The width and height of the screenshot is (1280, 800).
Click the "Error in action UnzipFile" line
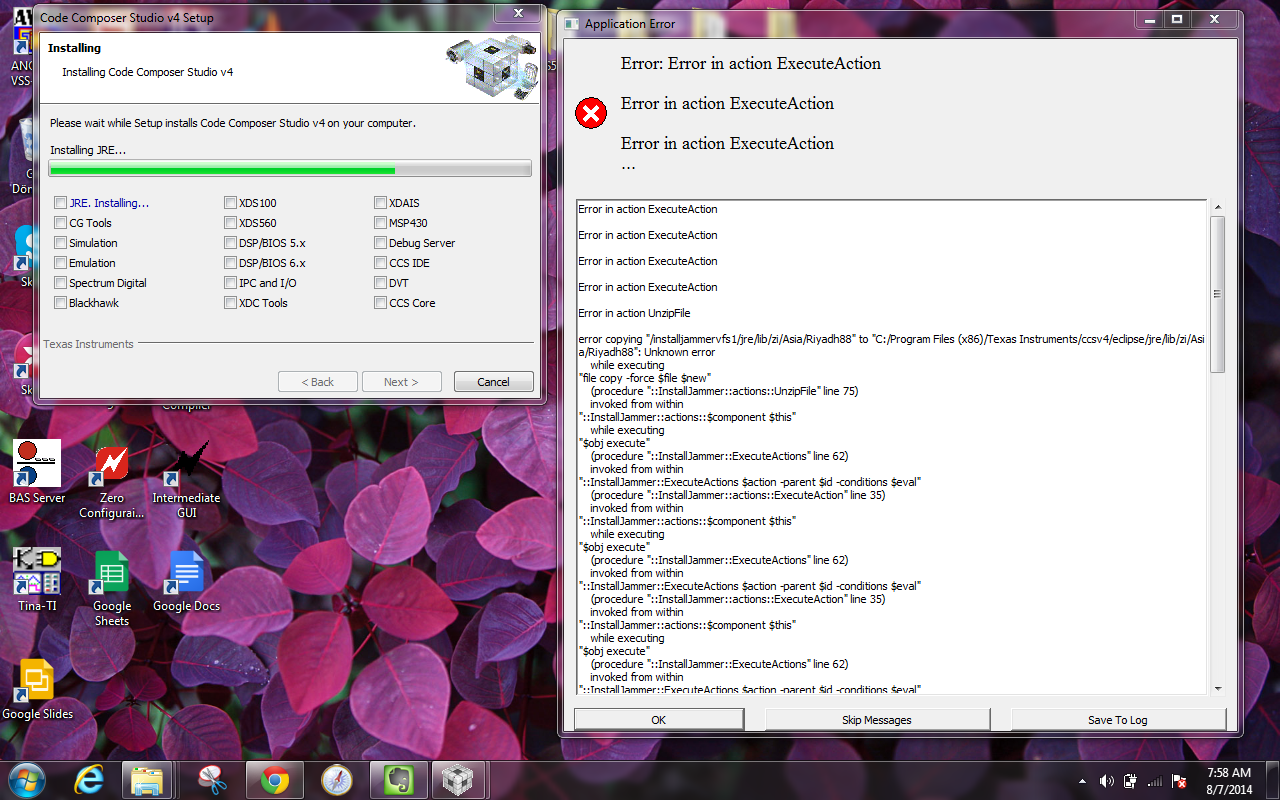634,313
